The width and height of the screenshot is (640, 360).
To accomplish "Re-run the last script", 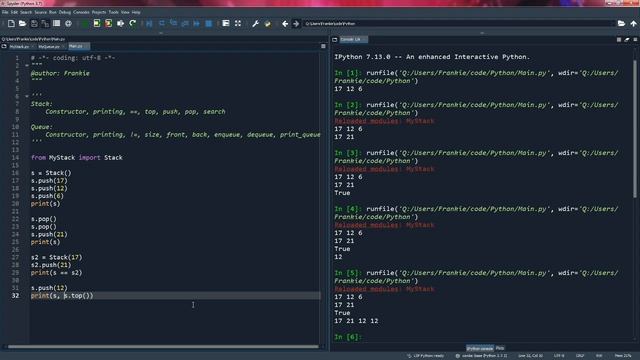I will coord(132,24).
